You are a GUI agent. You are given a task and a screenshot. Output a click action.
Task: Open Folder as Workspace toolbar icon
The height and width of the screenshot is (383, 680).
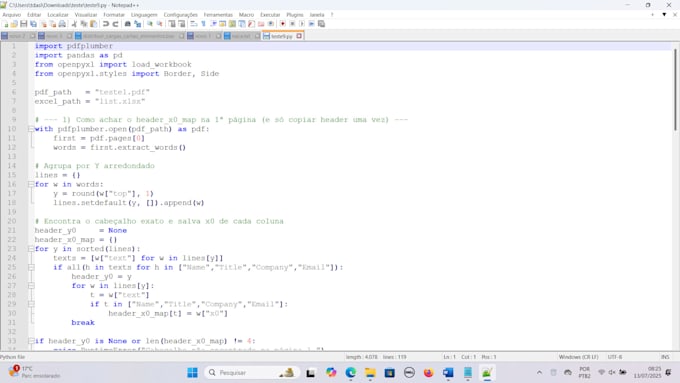click(261, 24)
